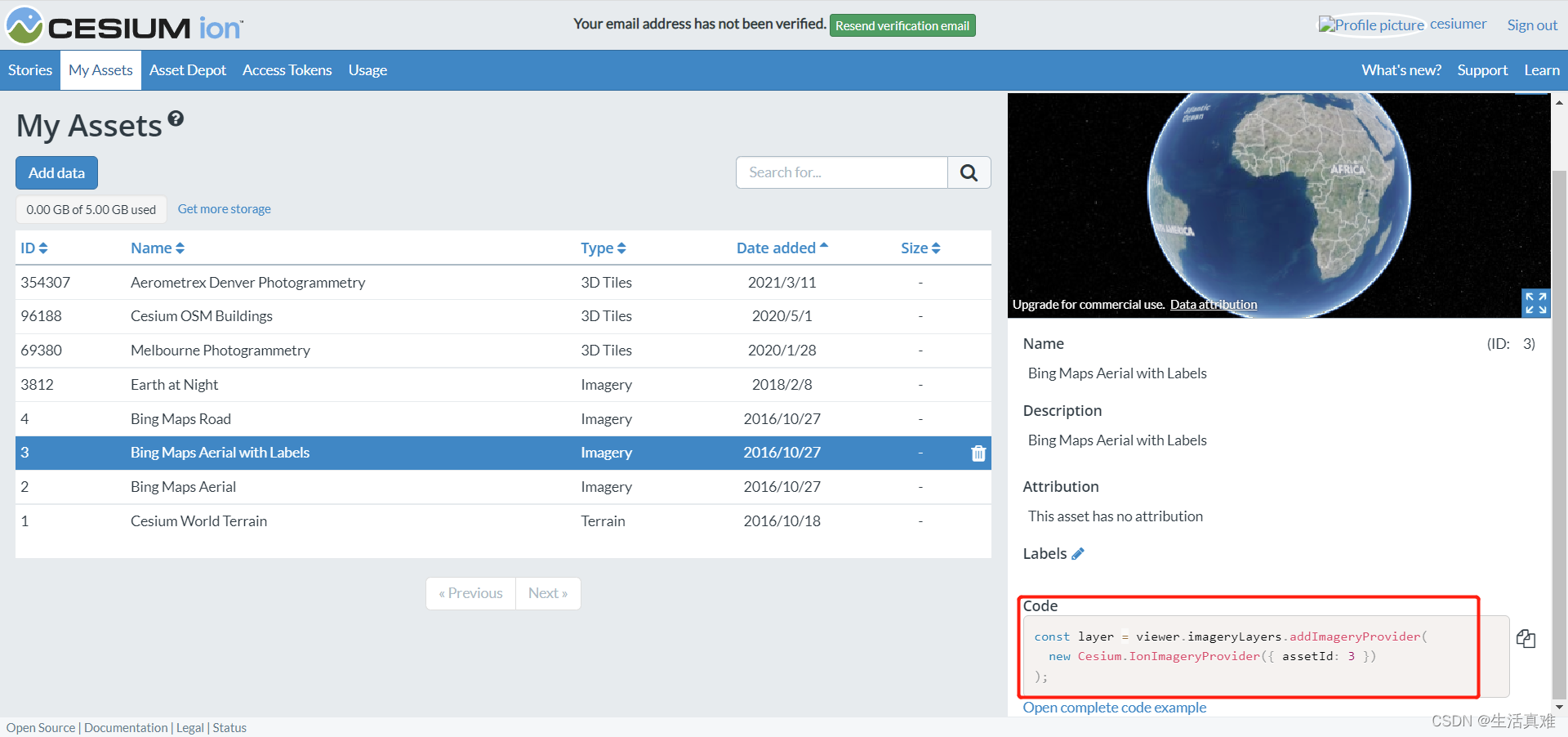Focus the Search for... input field

click(x=842, y=172)
